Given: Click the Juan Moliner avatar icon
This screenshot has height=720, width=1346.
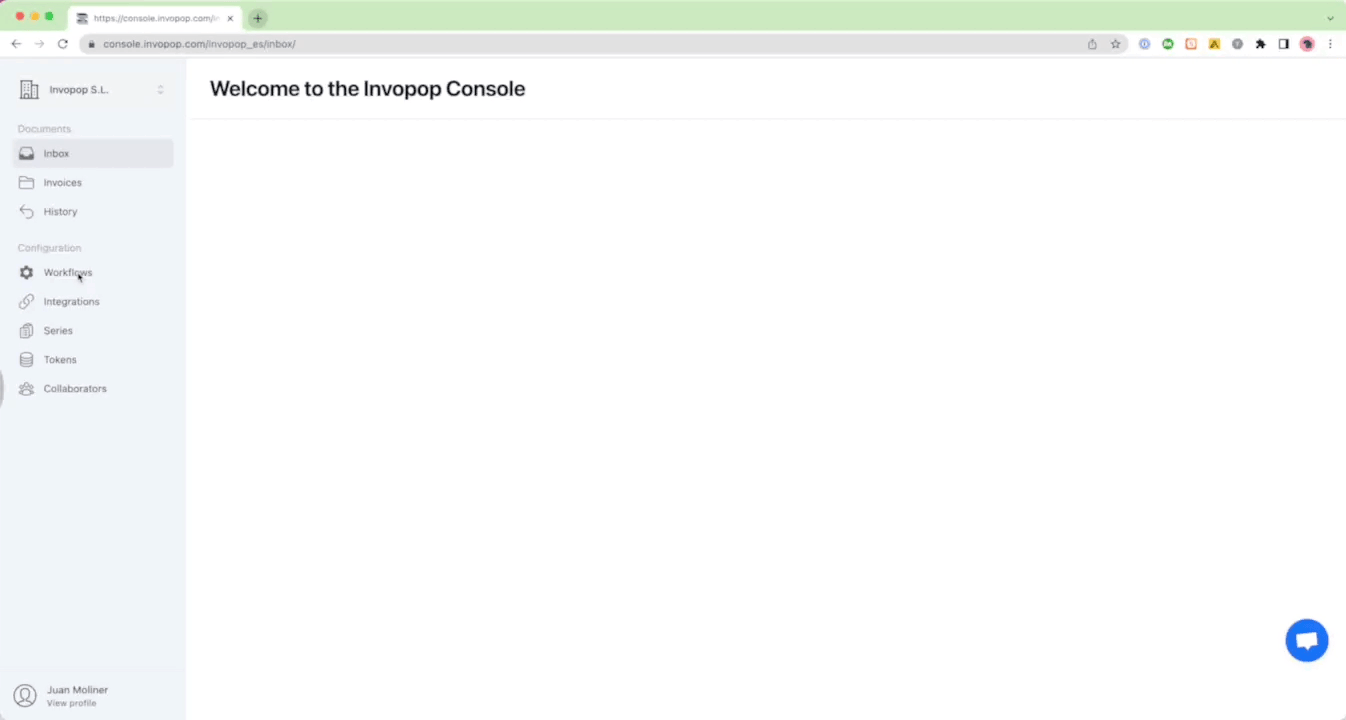Looking at the screenshot, I should (25, 696).
